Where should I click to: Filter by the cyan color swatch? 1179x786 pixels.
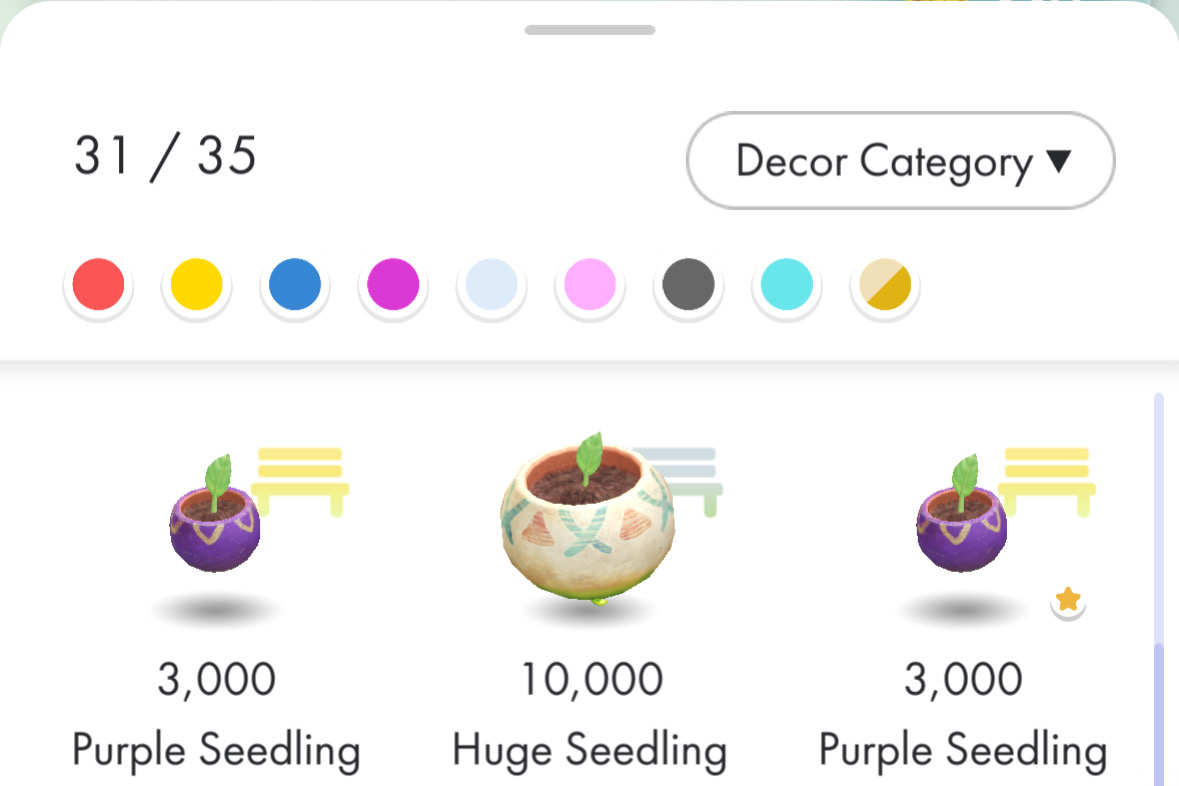click(x=786, y=284)
